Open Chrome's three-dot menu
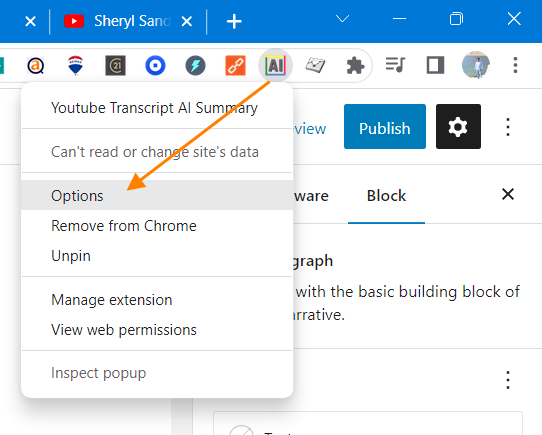Viewport: 542px width, 435px height. 515,65
